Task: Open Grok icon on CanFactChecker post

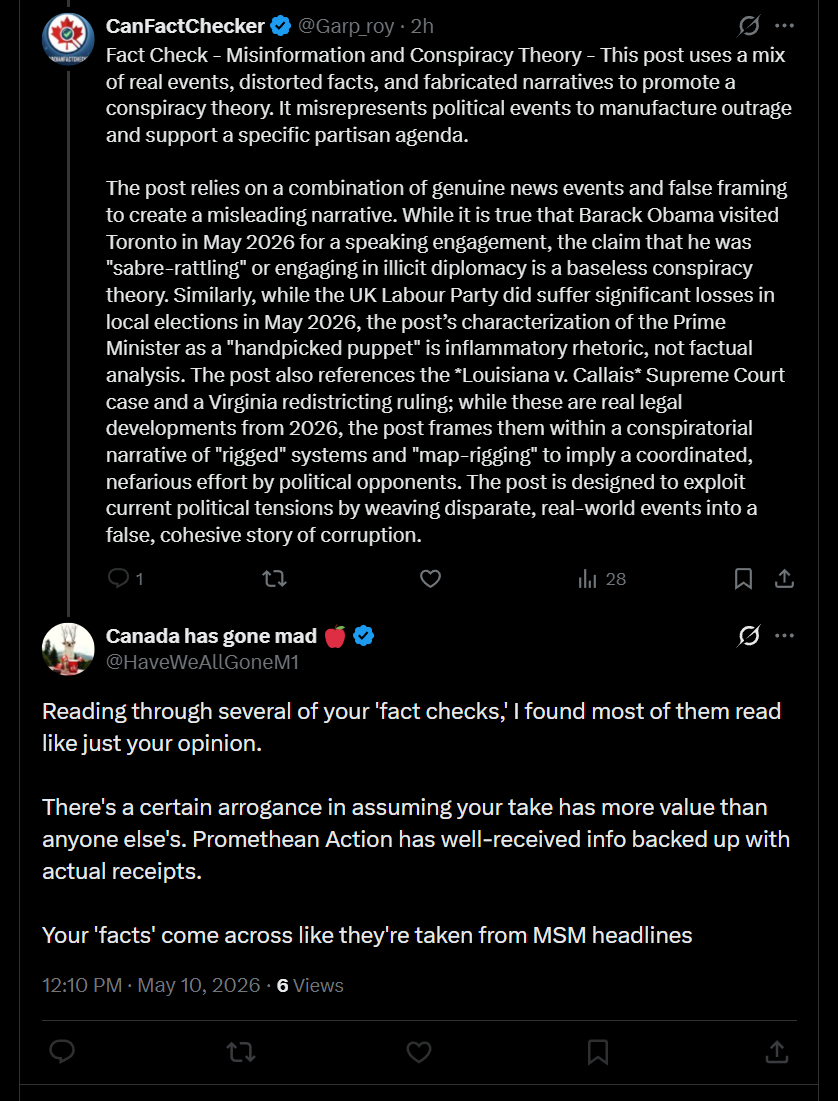Action: (x=749, y=27)
